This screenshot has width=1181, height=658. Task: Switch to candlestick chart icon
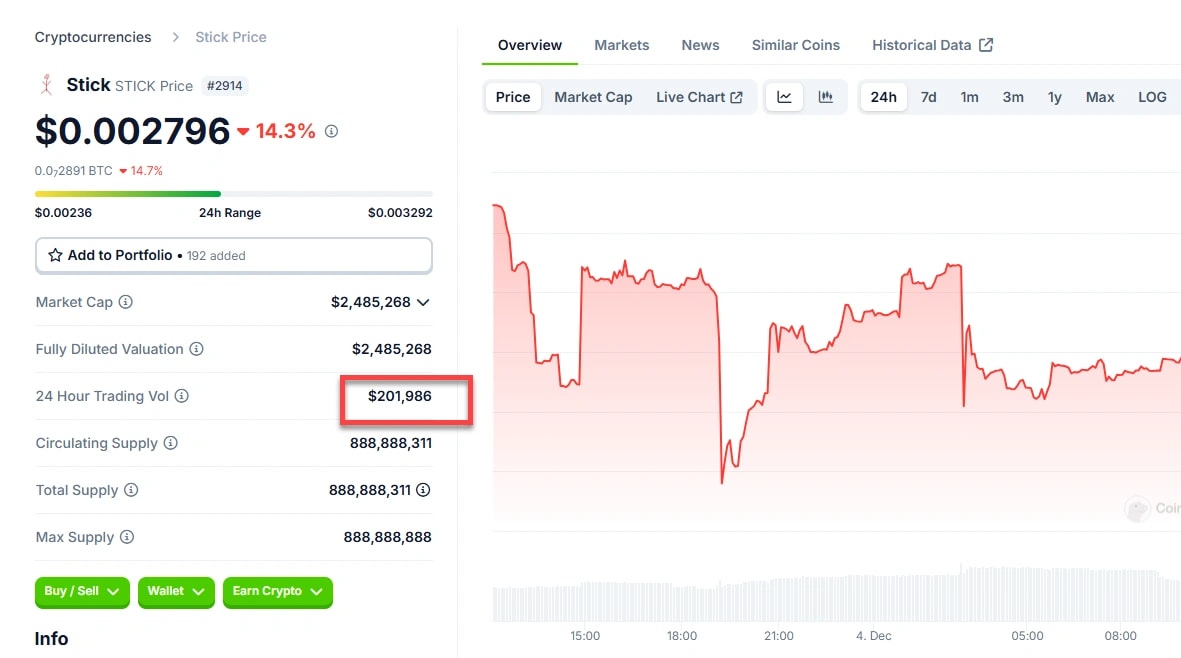pos(826,97)
